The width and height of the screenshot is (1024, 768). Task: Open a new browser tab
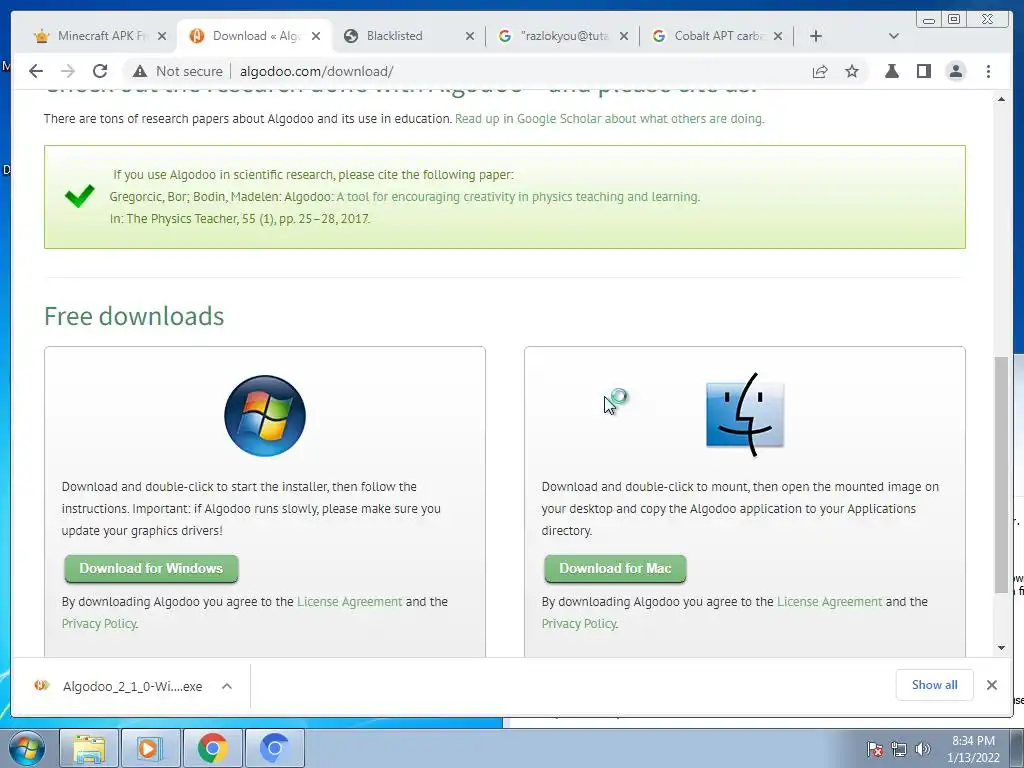pos(816,36)
